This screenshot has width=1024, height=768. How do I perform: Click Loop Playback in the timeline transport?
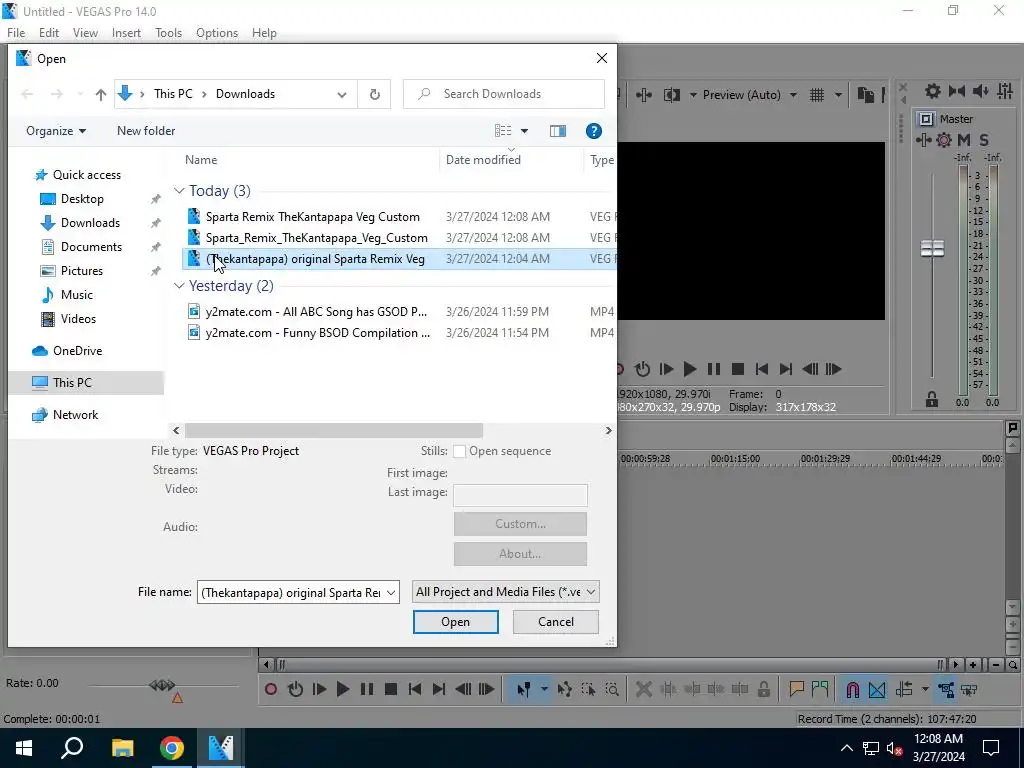coord(295,689)
